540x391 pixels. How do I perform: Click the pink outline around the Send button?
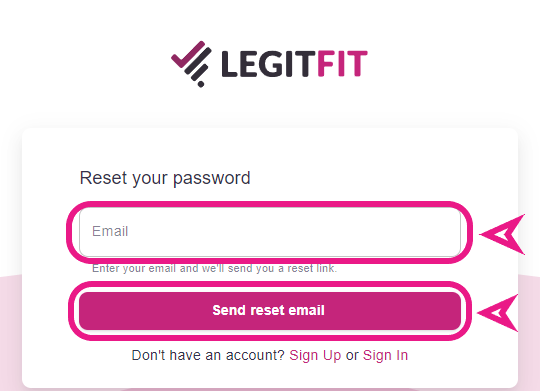(x=270, y=284)
